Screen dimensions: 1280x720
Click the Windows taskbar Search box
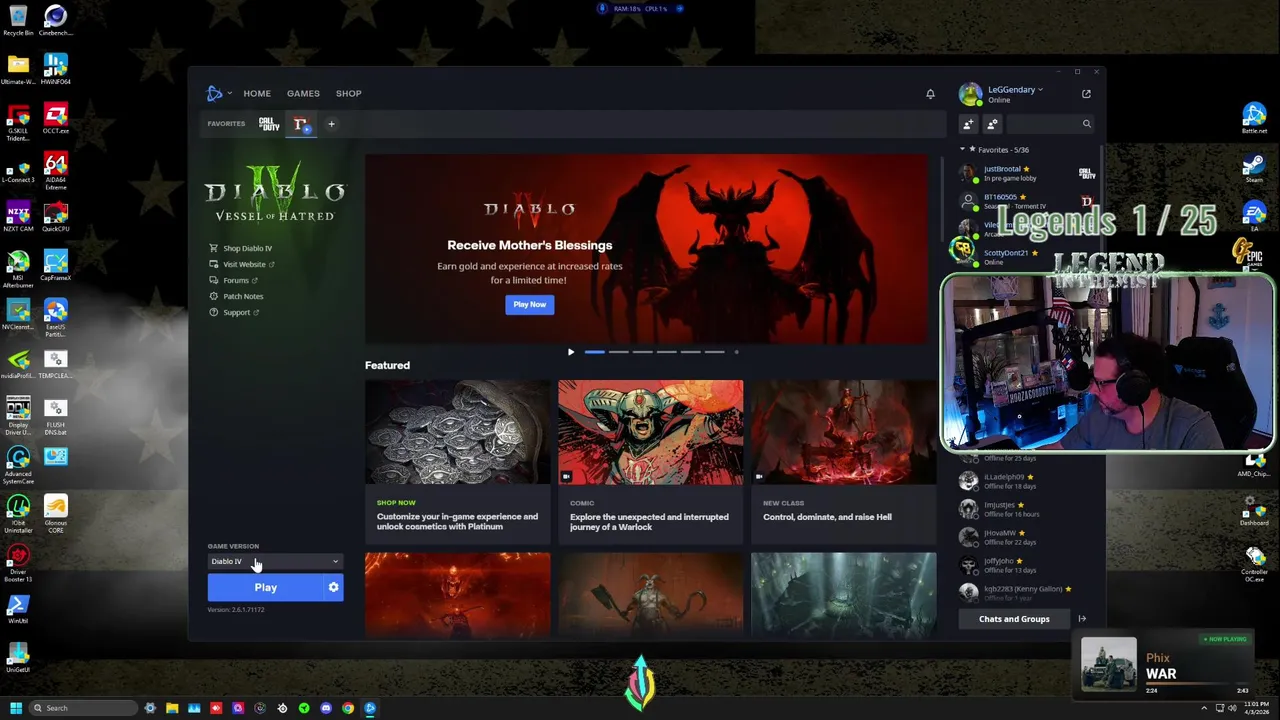pos(83,708)
